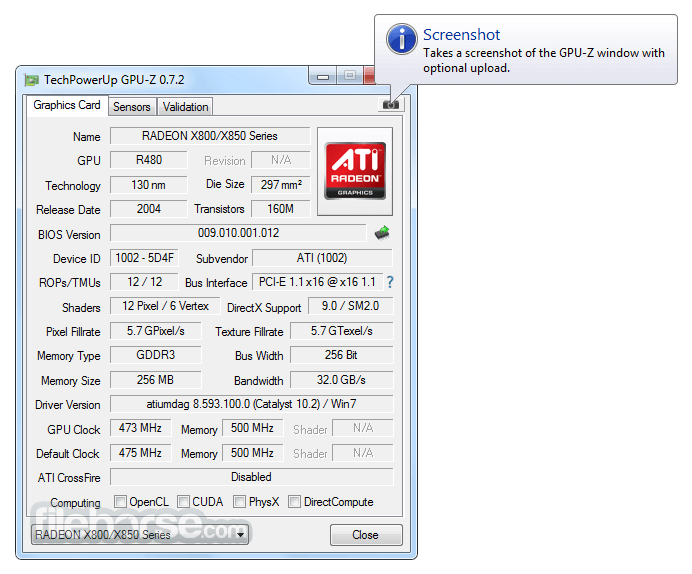Click the ATI CrossFire field showing Disabled
The height and width of the screenshot is (574, 692).
[252, 477]
